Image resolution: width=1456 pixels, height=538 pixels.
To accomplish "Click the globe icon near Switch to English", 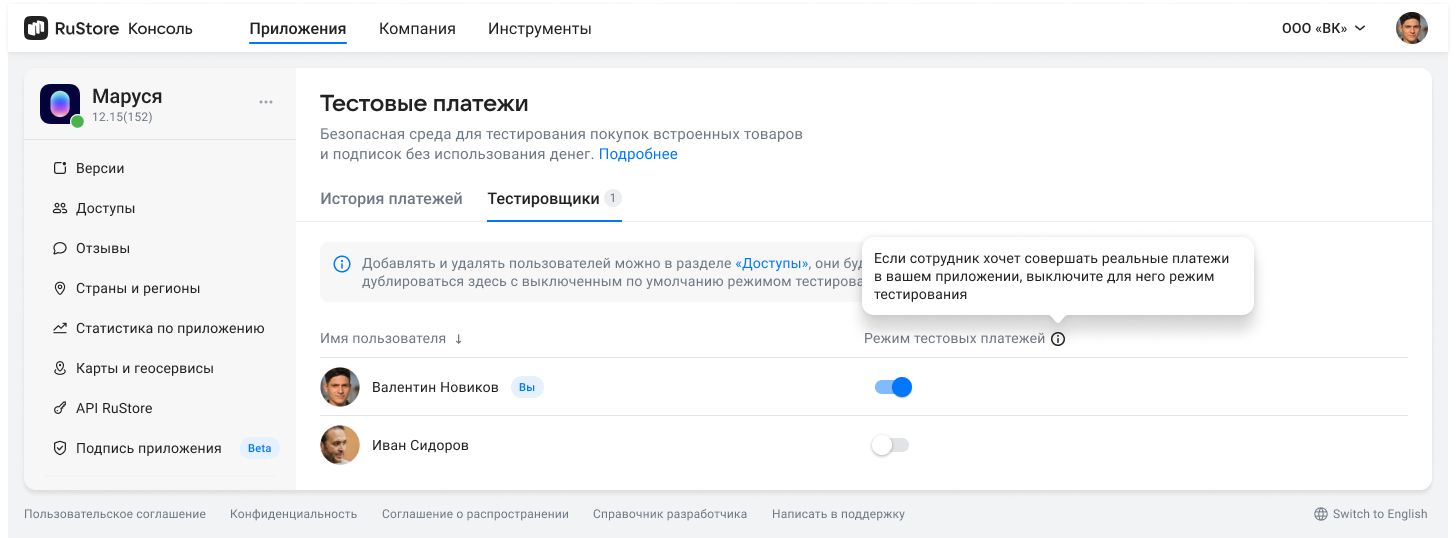I will 1321,514.
